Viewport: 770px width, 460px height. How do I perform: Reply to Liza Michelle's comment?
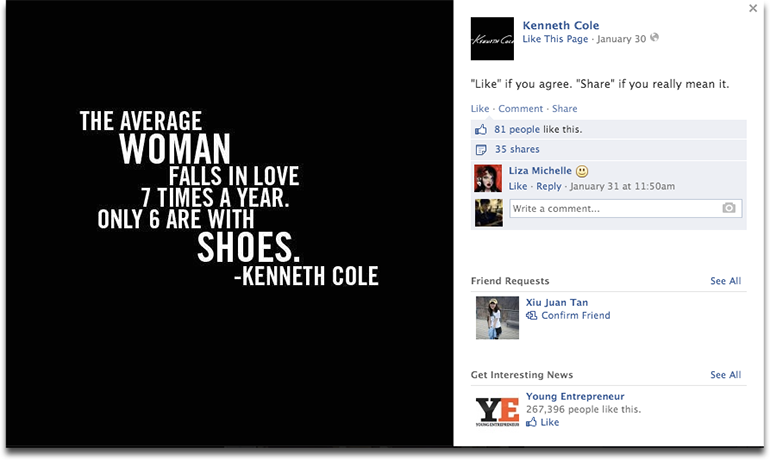coord(549,186)
